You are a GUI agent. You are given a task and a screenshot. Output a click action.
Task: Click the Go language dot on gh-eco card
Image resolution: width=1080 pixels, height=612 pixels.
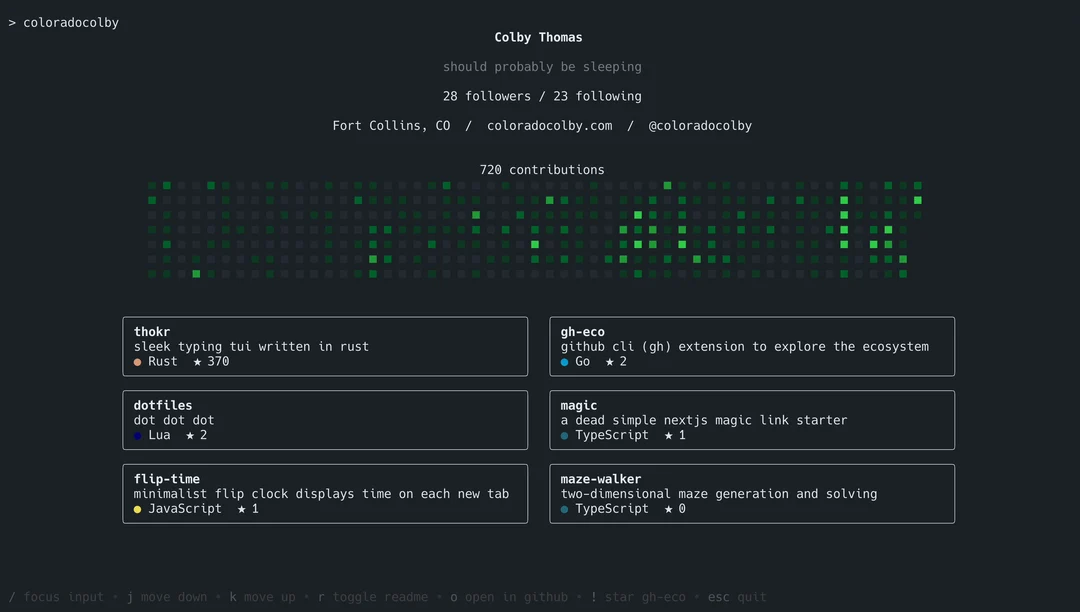(565, 363)
